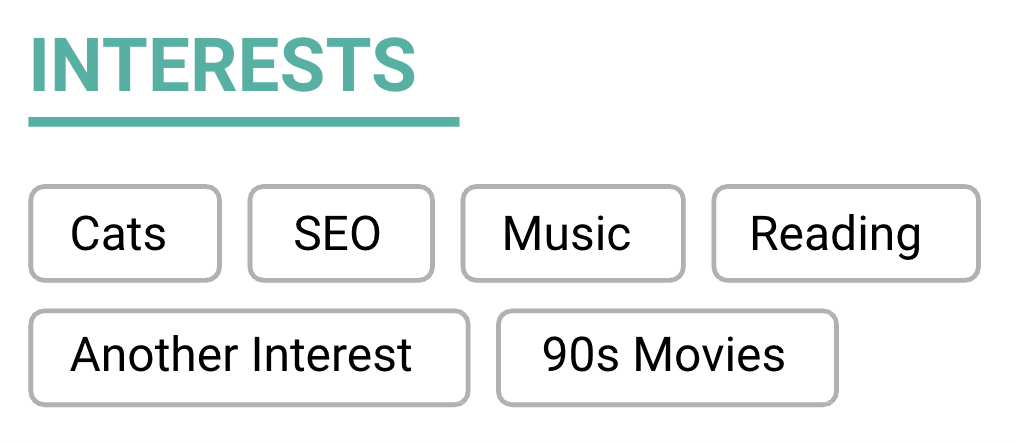
Task: Click the Cats interest tag
Action: [124, 234]
